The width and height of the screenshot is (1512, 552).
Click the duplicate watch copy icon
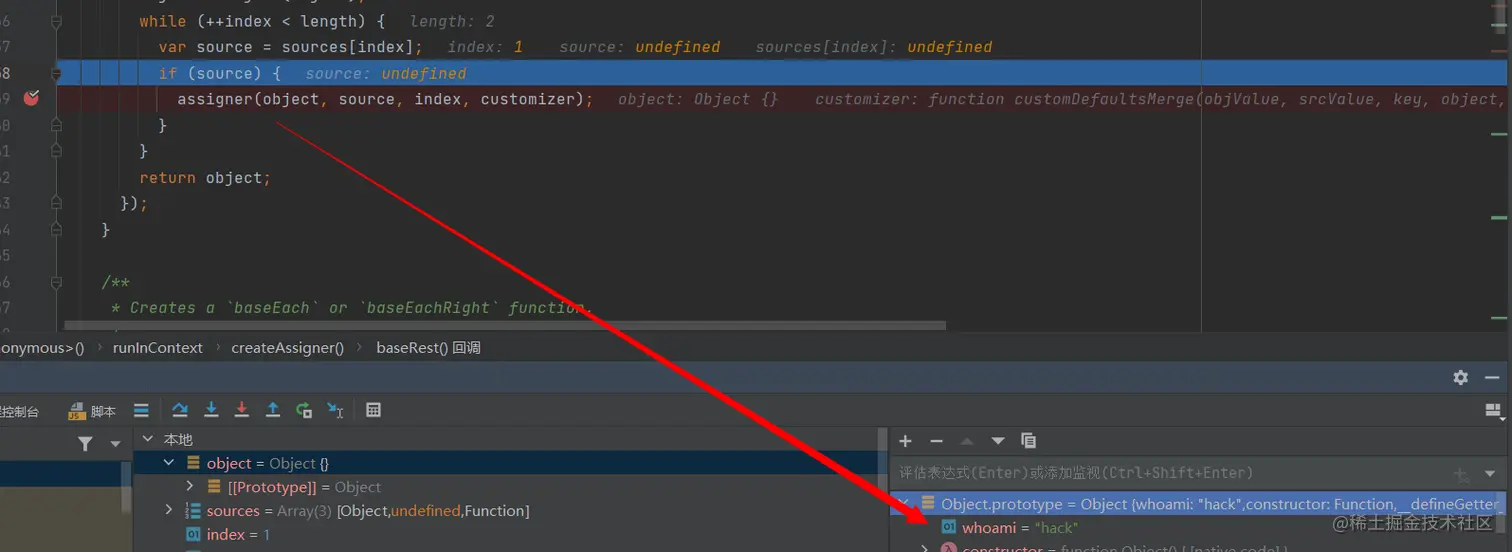coord(1028,441)
